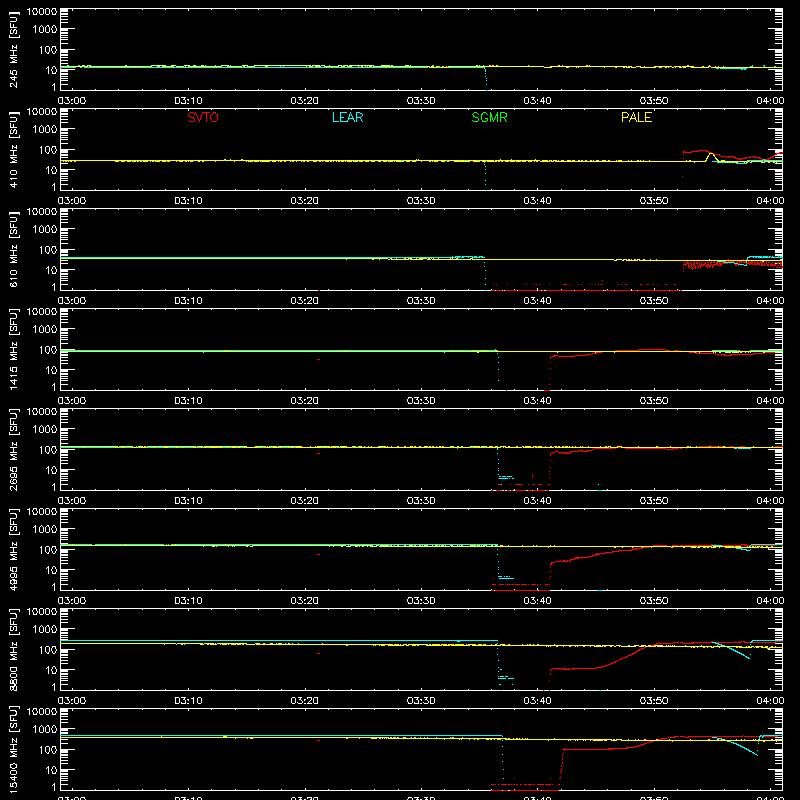Click the 03:50 tick under the 4995 MHz plot

[x=654, y=601]
